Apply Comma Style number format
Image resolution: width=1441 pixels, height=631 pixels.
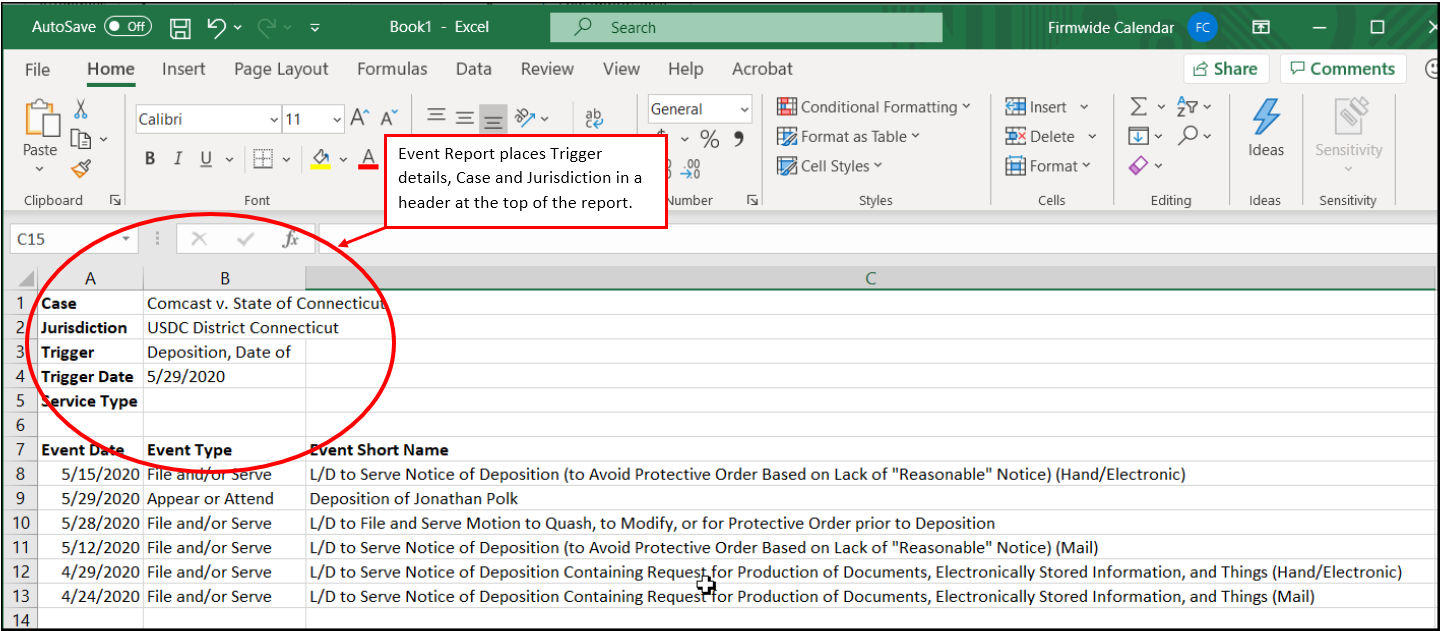tap(739, 139)
